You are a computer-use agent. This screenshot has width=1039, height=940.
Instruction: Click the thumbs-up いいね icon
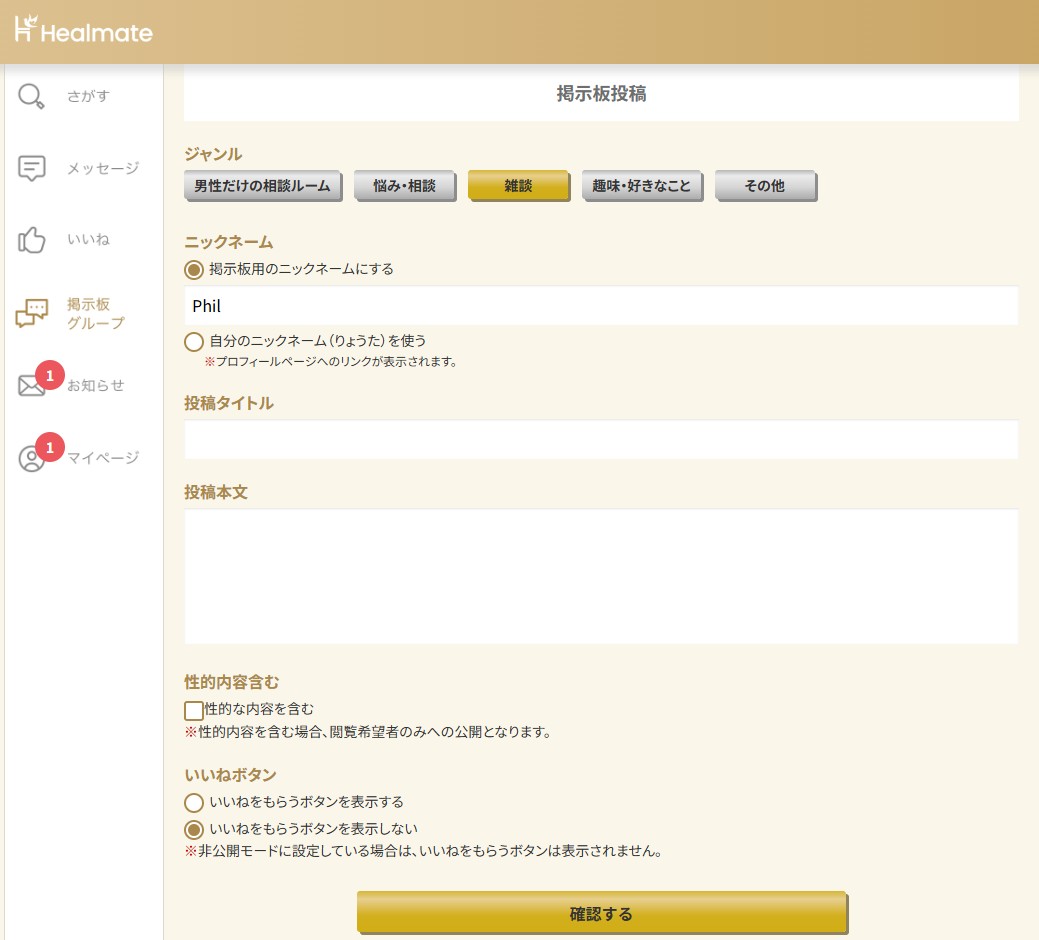32,240
